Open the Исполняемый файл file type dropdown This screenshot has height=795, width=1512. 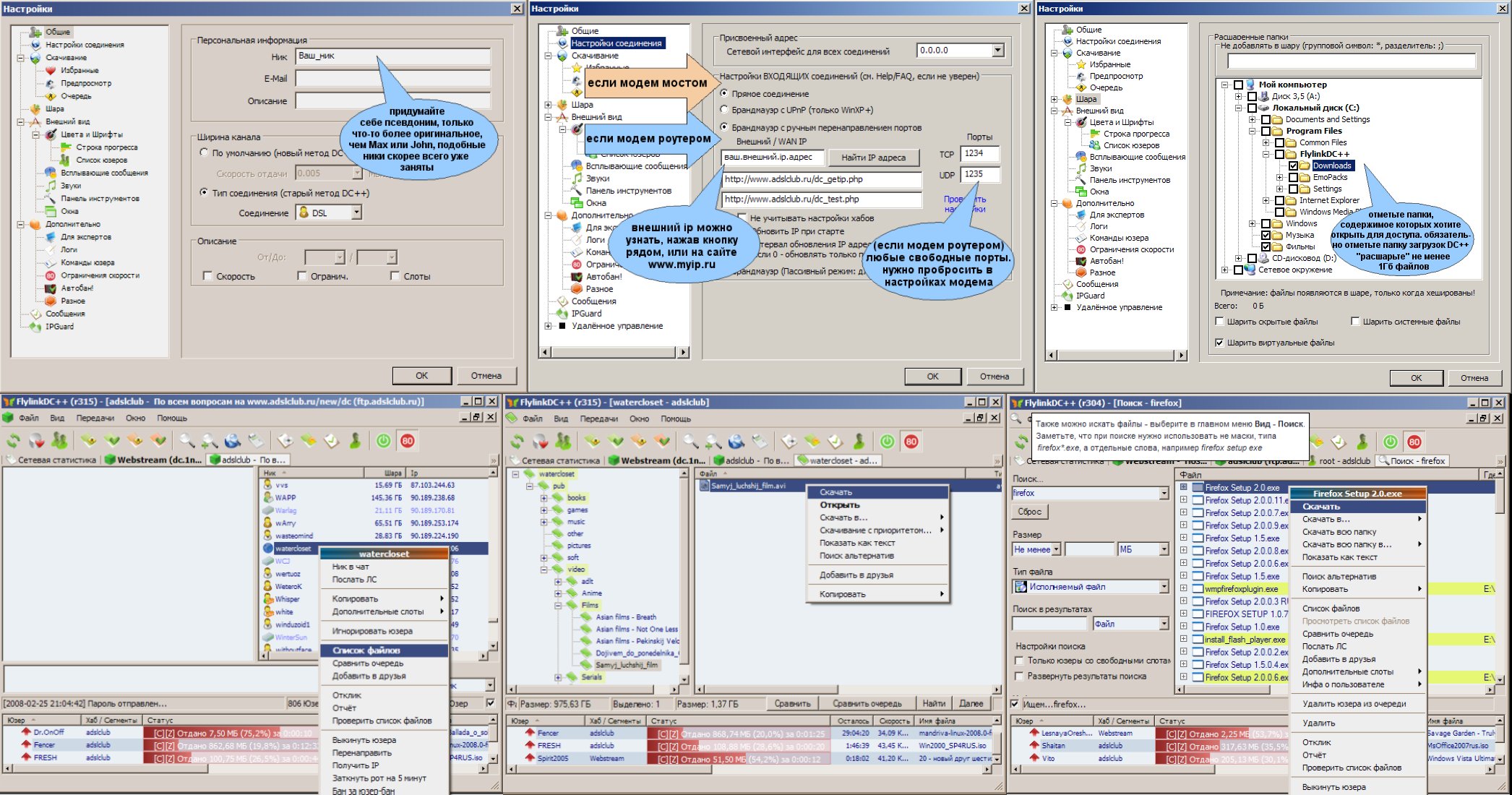pyautogui.click(x=1163, y=587)
